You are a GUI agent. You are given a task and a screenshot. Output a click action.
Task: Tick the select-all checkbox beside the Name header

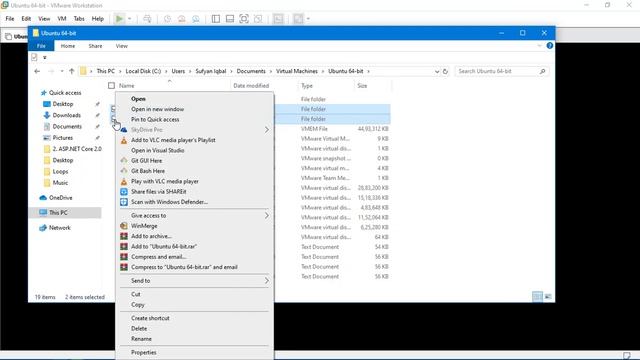pos(111,86)
